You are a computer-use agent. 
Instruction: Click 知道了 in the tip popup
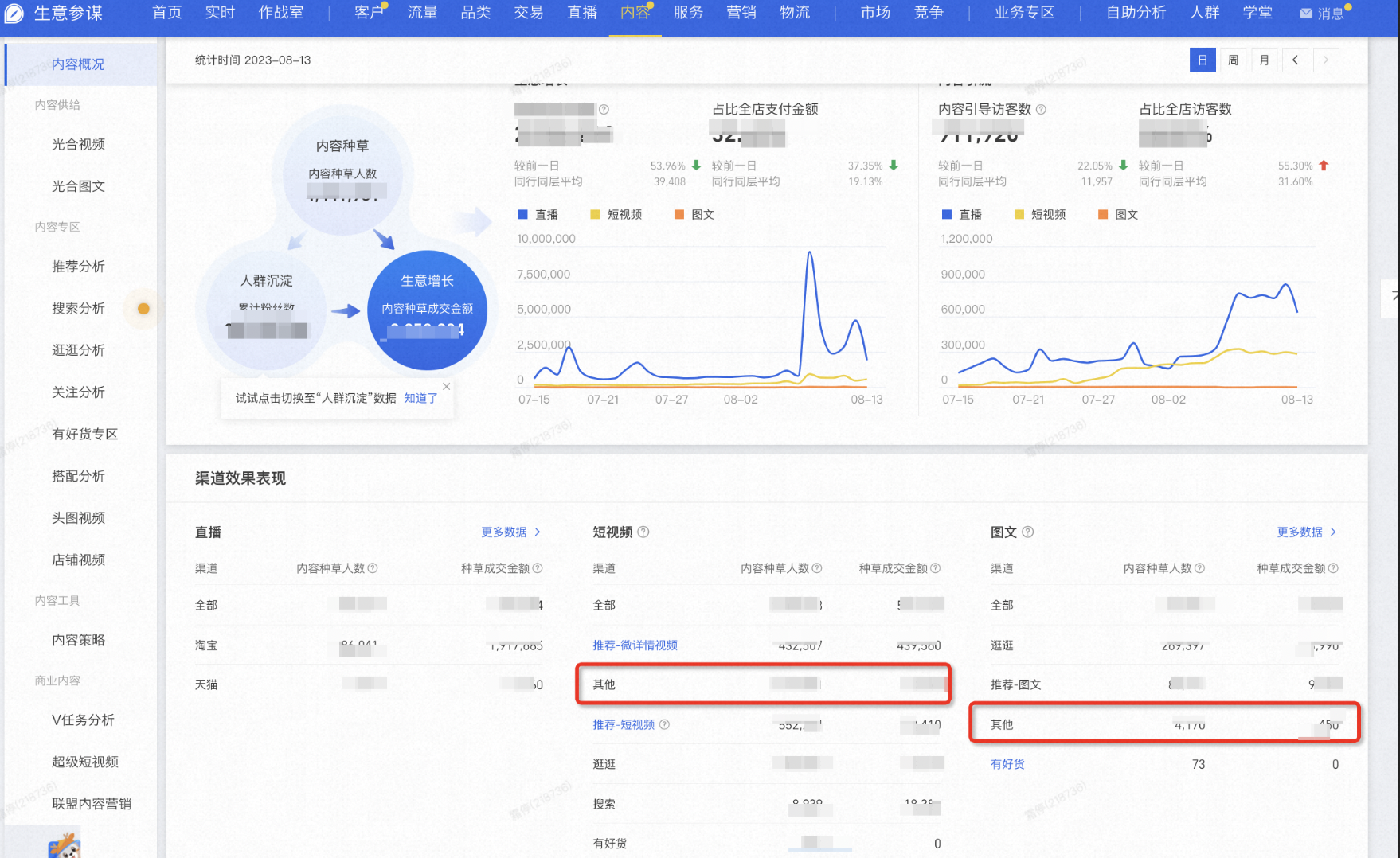point(420,398)
